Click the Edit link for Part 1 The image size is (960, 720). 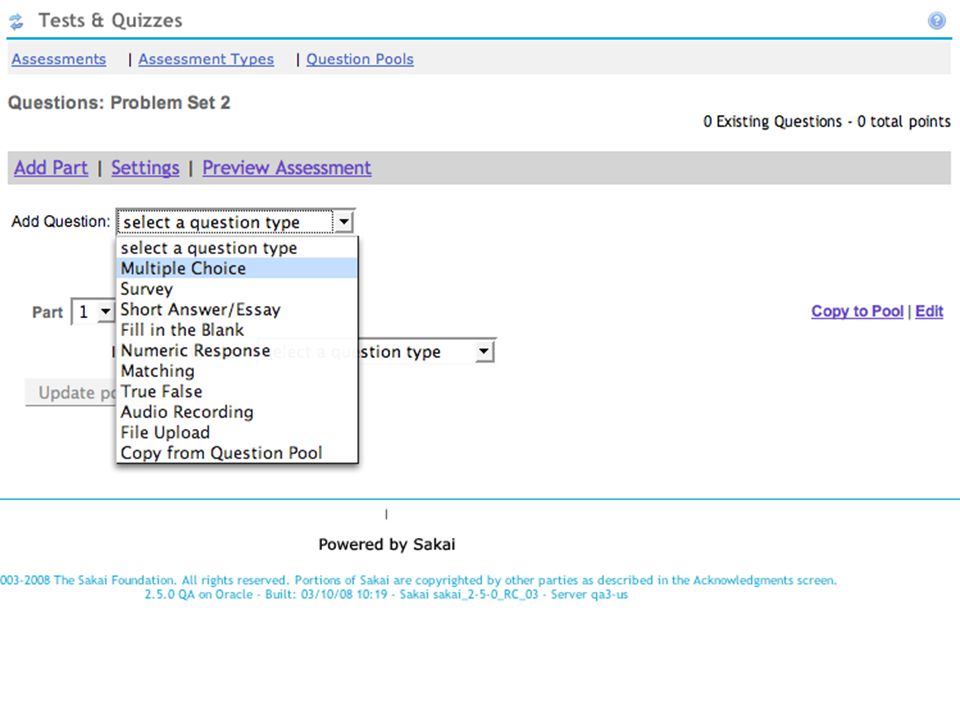(929, 311)
